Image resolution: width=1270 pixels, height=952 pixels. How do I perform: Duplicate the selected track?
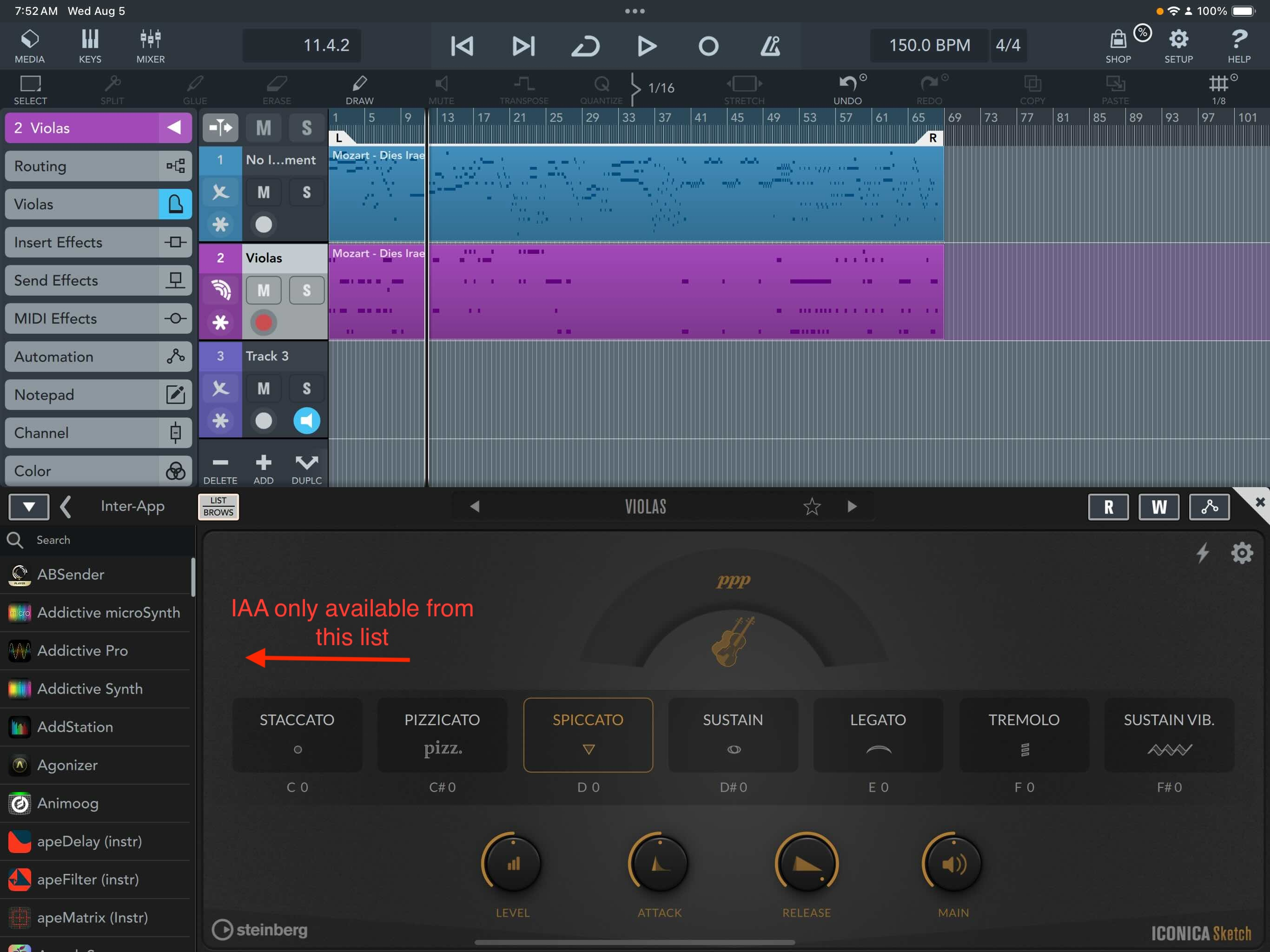click(307, 469)
